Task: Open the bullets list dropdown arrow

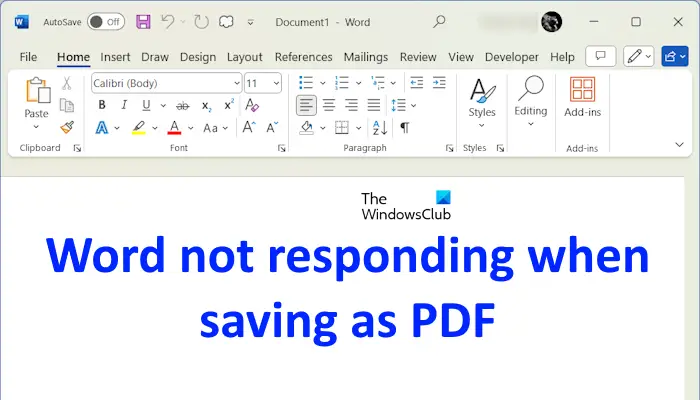Action: 322,83
